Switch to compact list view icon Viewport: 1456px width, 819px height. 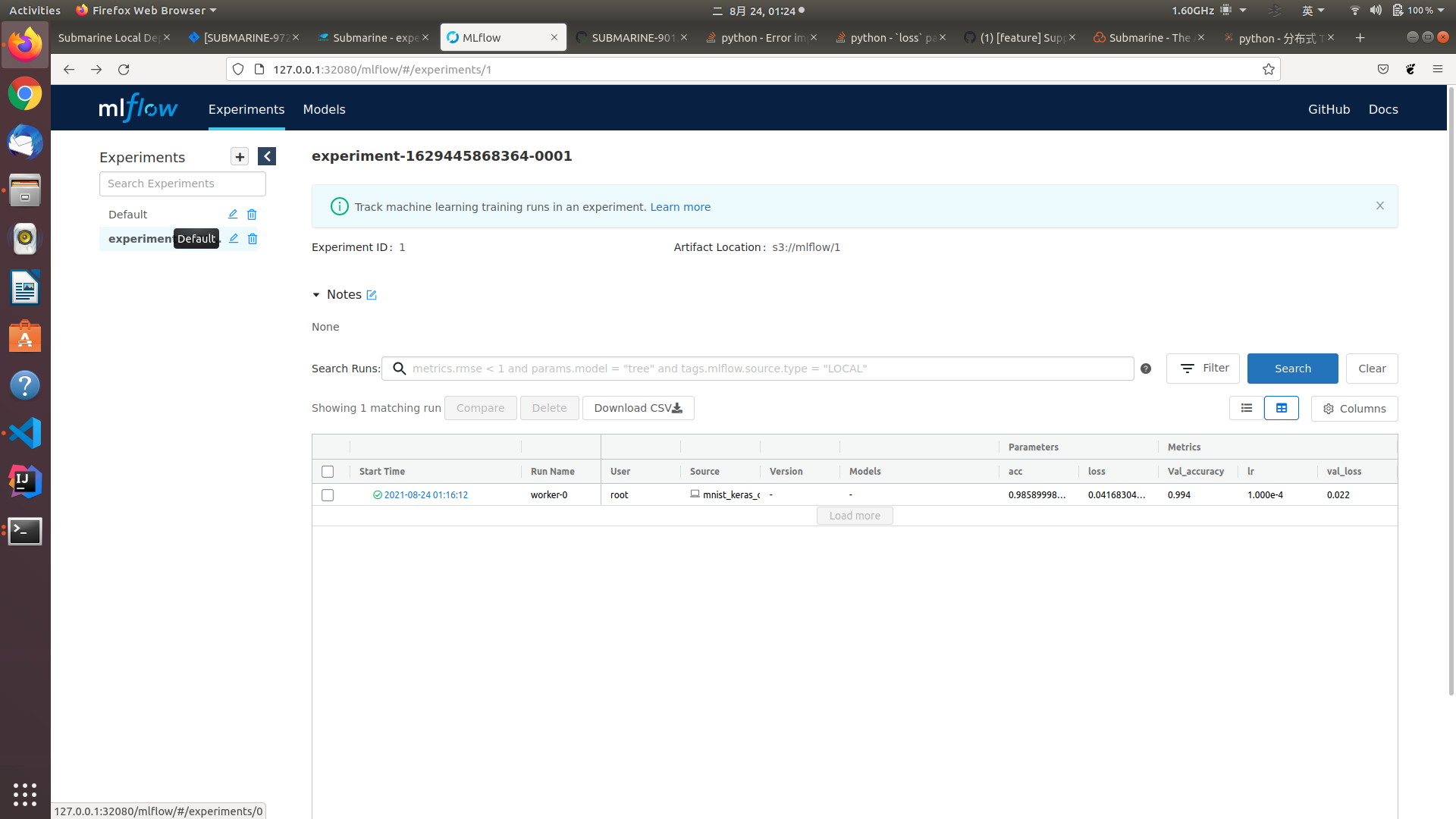1246,408
